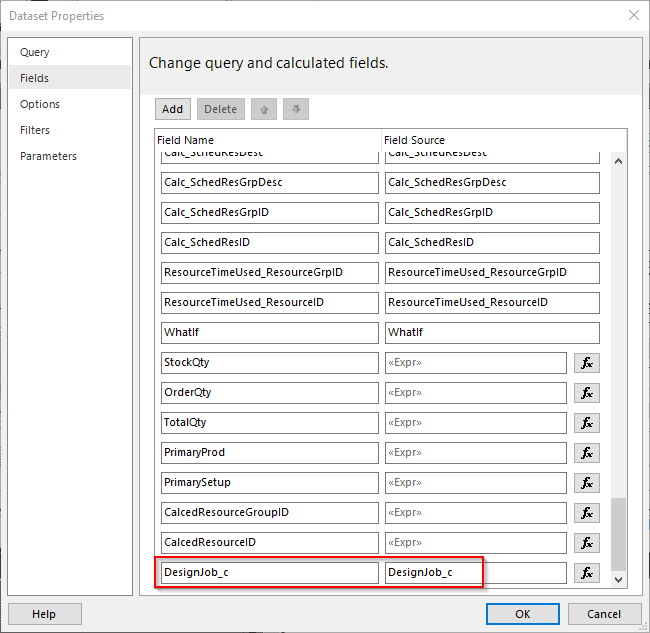Confirm changes with the OK button
Screen dimensions: 650x633
tap(522, 614)
